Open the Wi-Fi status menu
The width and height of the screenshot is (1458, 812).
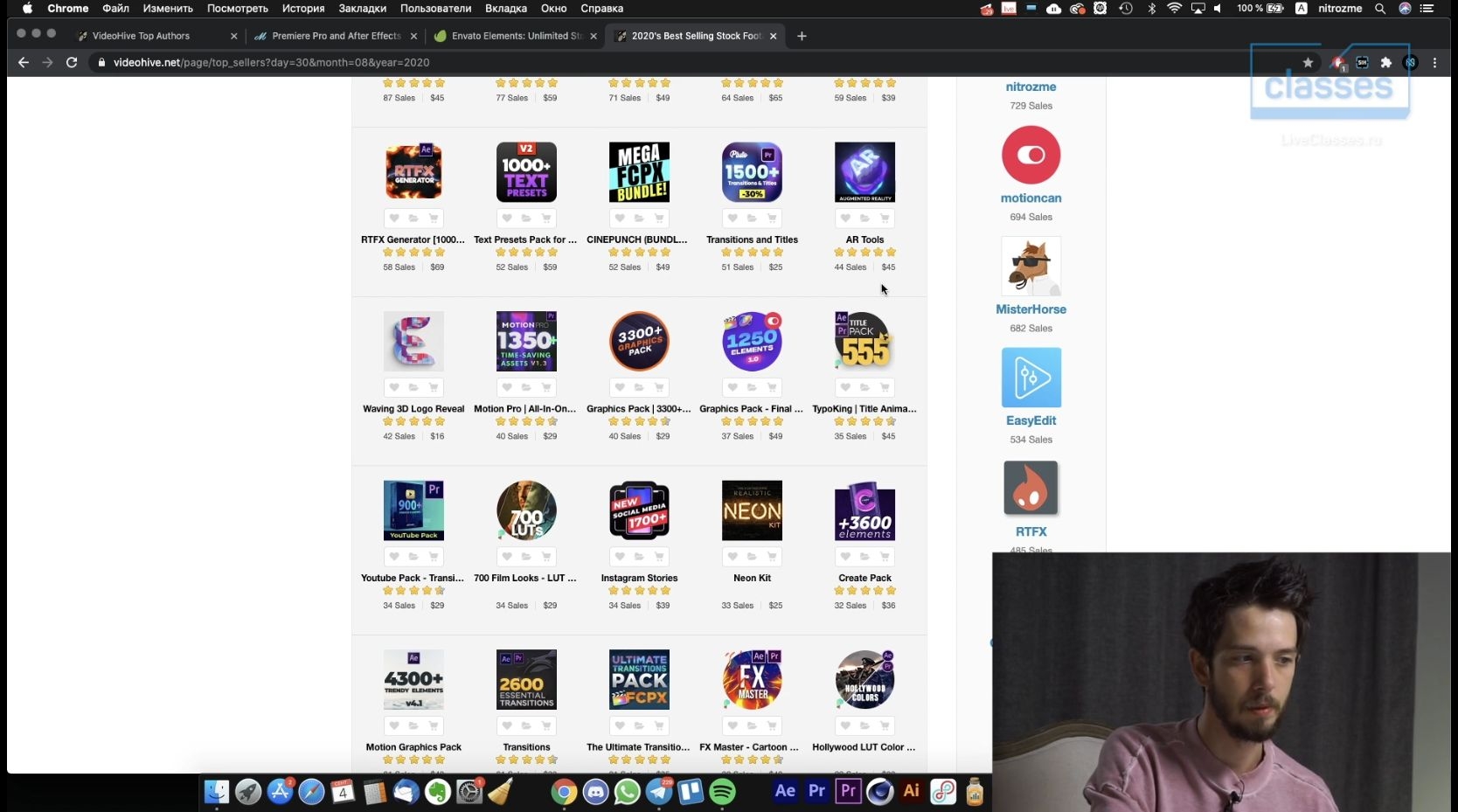coord(1174,9)
